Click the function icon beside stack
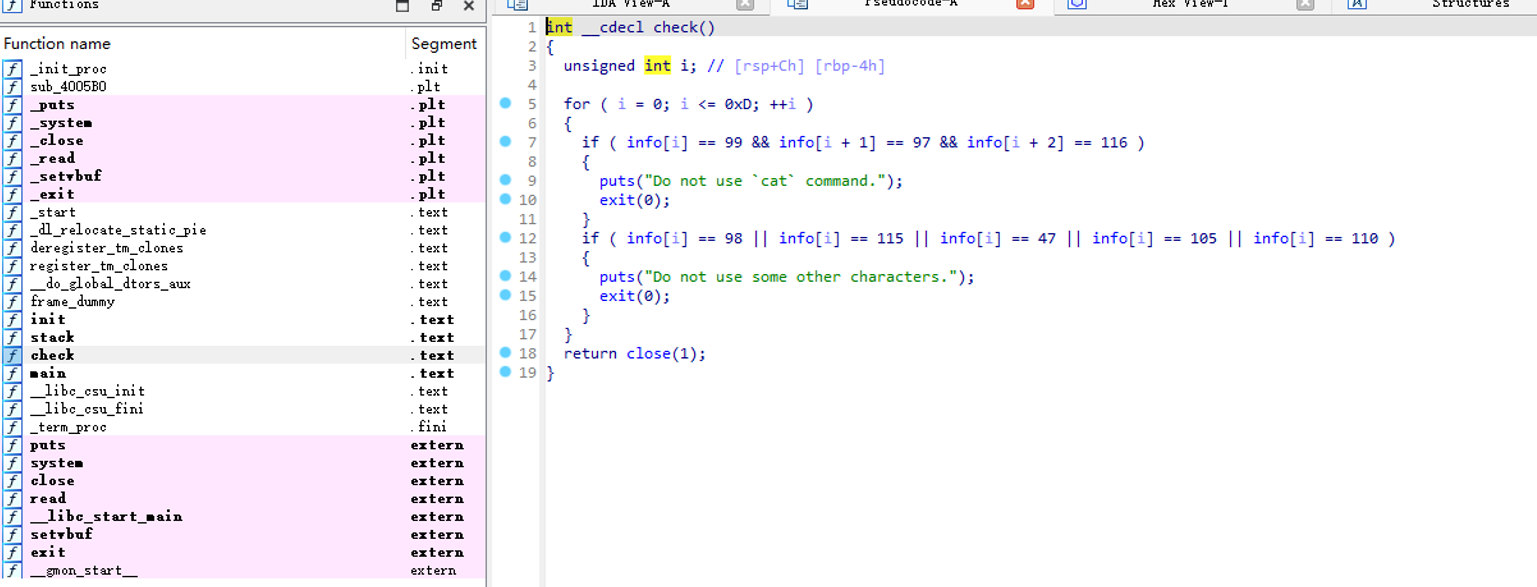 tap(12, 338)
